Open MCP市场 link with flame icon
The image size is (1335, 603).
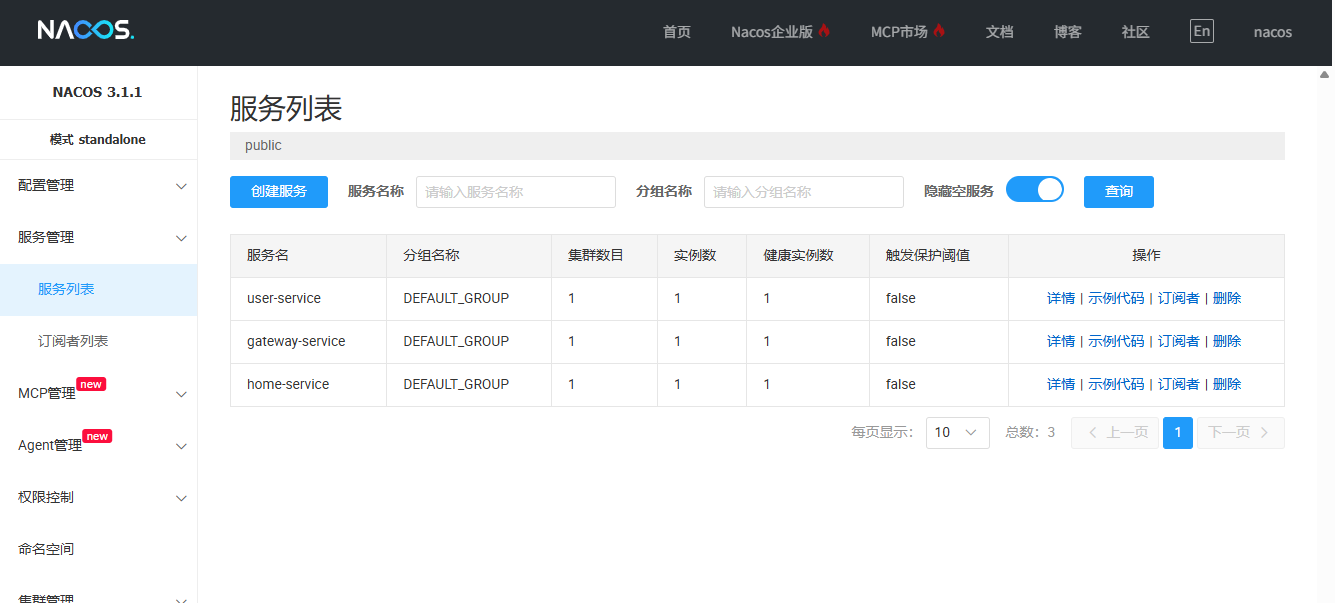[907, 32]
